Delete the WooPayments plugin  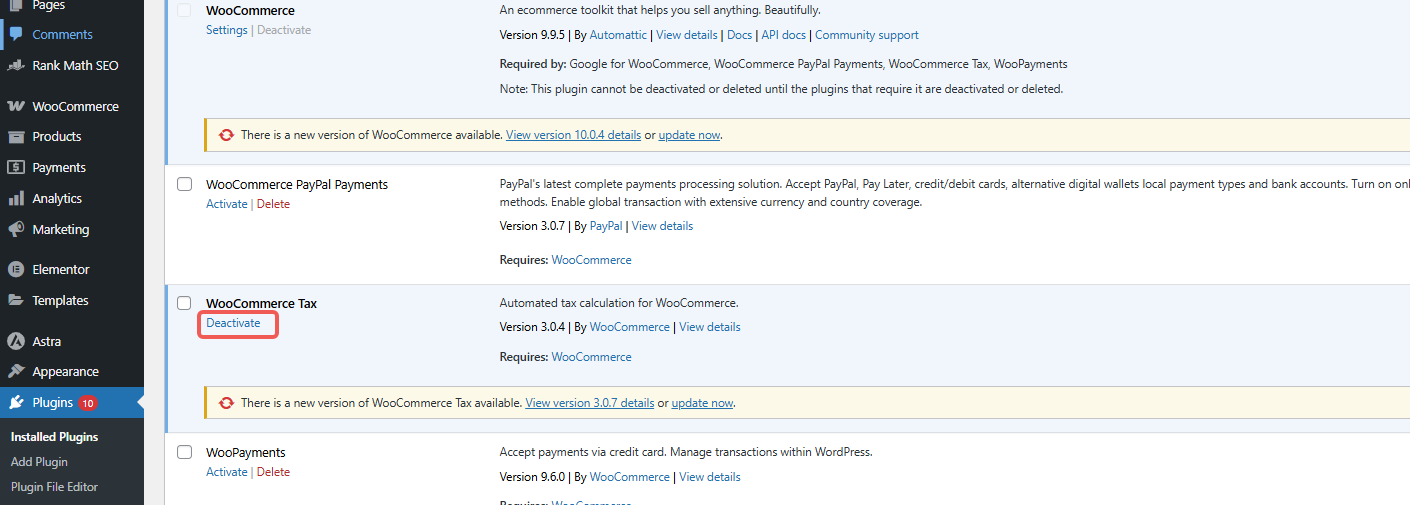[273, 472]
